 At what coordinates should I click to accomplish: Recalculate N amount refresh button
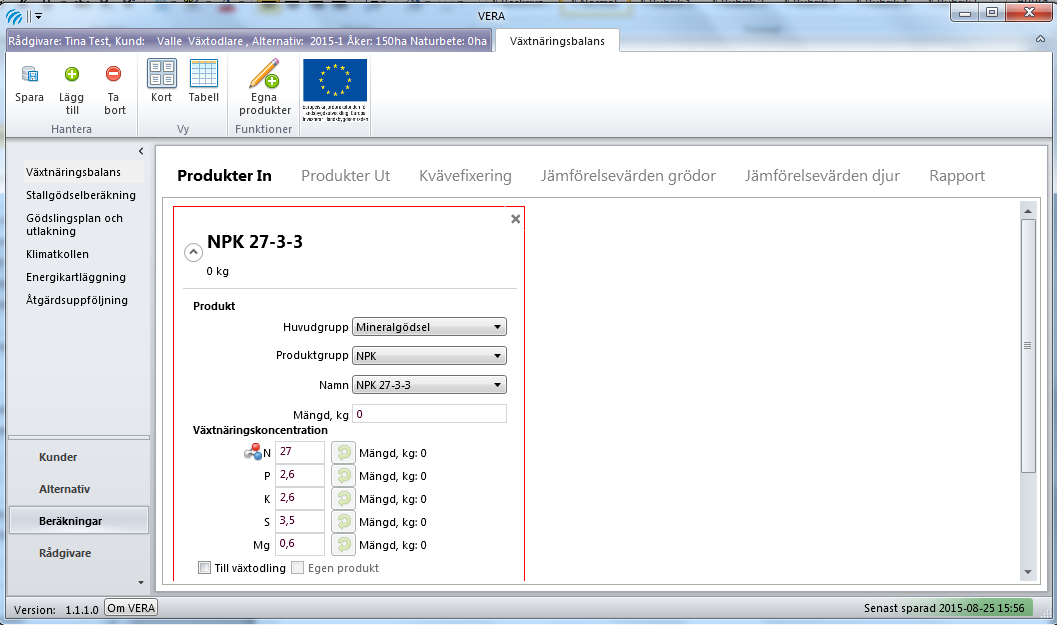(x=343, y=452)
